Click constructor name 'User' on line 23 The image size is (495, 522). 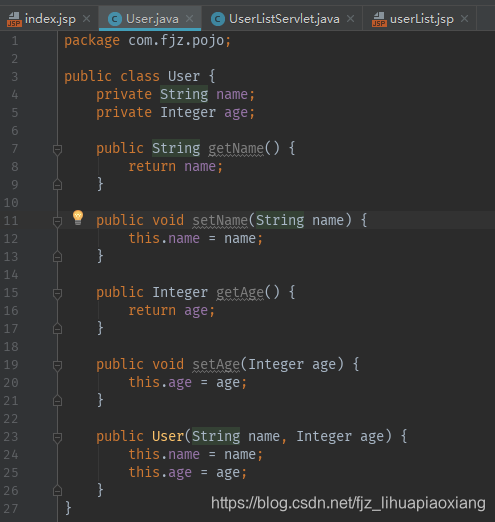(x=168, y=436)
